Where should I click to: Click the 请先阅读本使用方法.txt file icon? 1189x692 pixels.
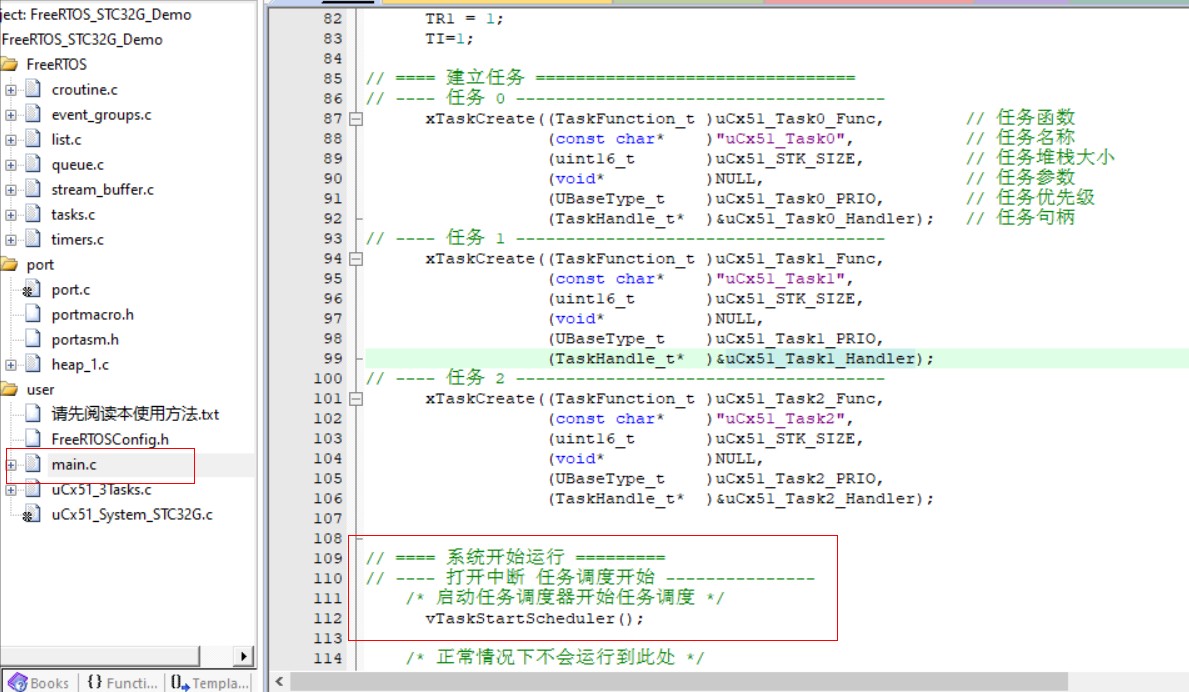[33, 414]
